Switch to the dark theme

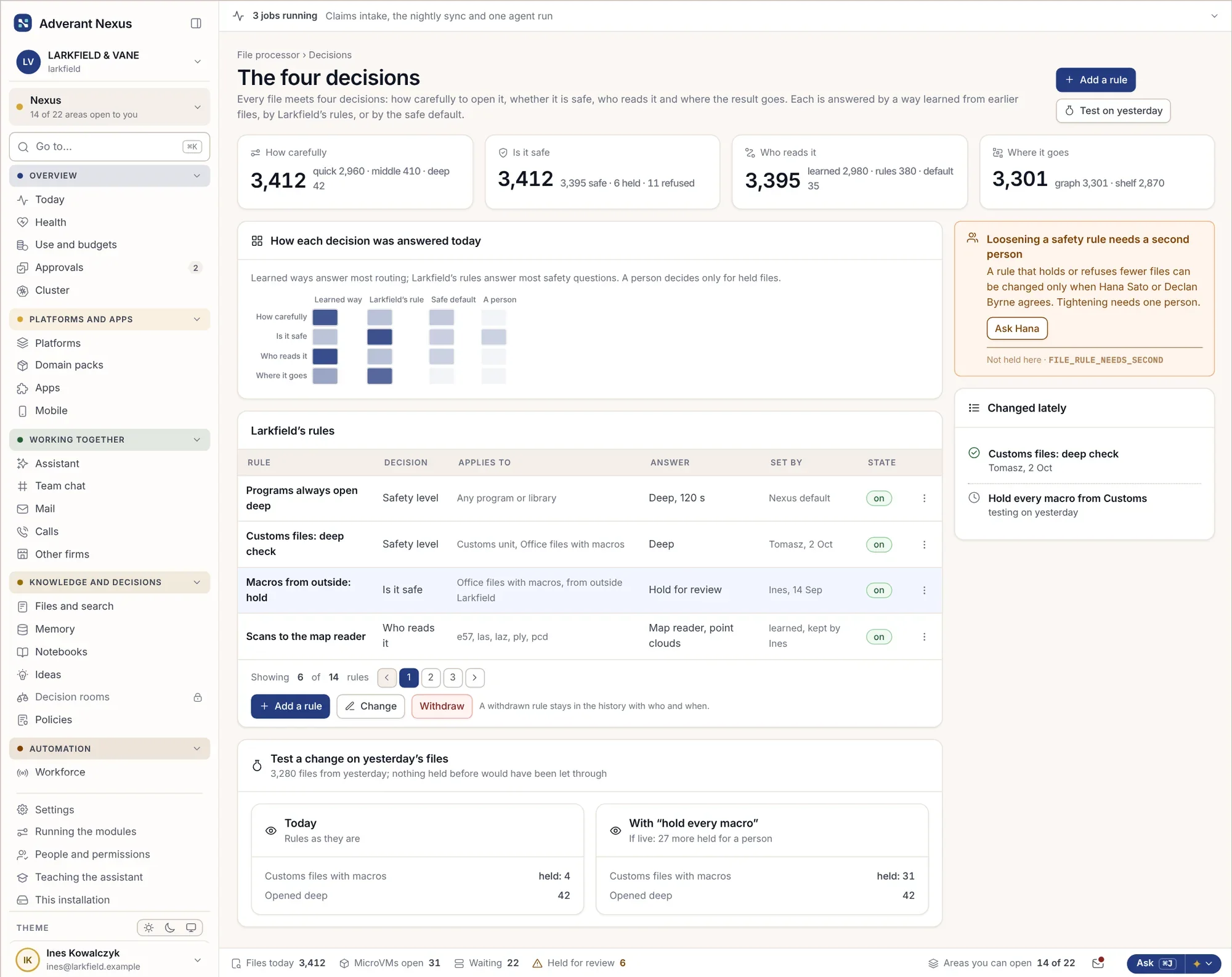point(170,928)
